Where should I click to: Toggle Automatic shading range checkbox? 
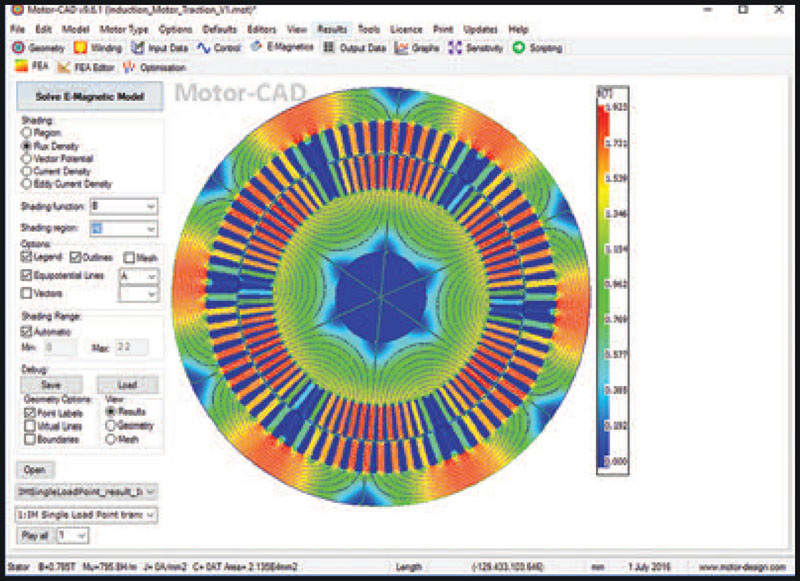27,332
